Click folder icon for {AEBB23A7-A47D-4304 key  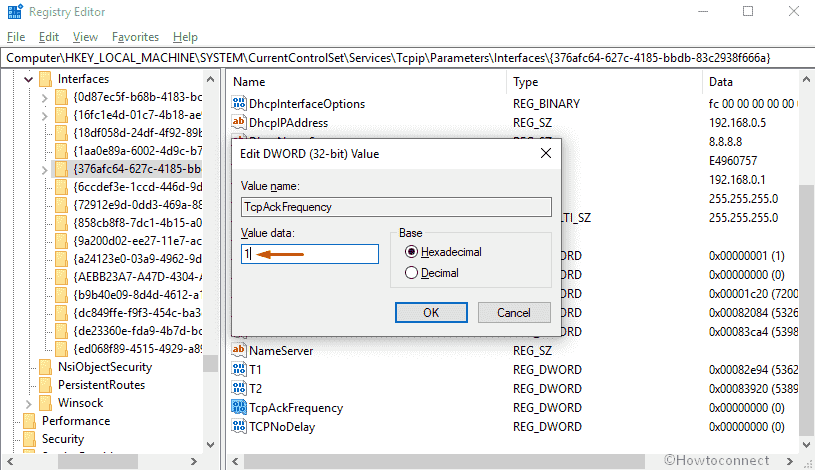(x=61, y=277)
